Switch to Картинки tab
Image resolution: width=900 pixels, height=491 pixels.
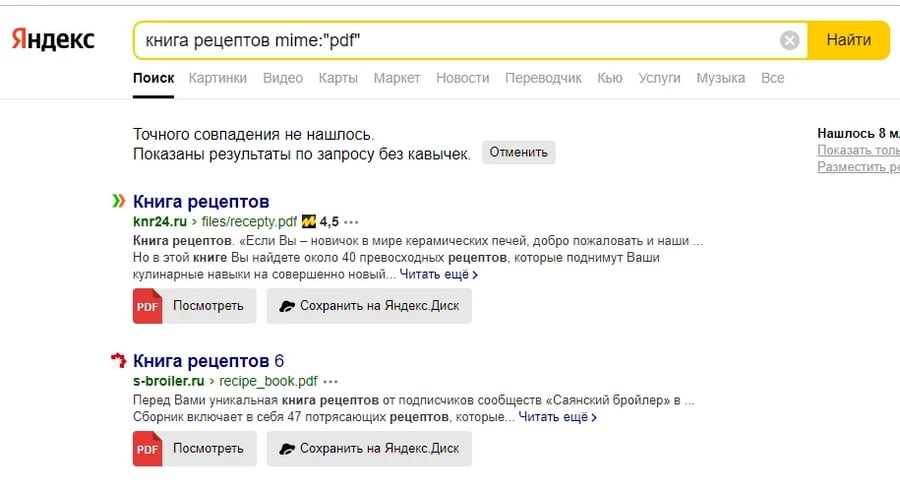[x=218, y=78]
